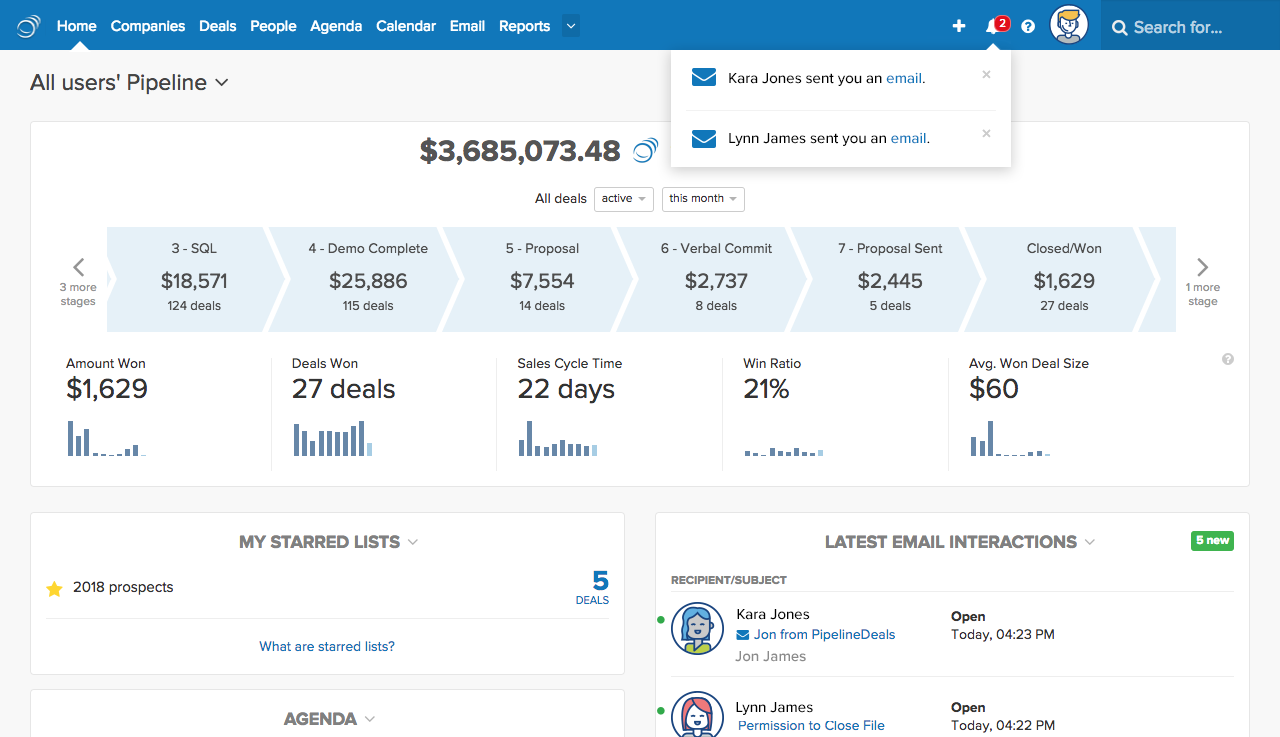
Task: Dismiss the Kara Jones email notification
Action: coord(986,74)
